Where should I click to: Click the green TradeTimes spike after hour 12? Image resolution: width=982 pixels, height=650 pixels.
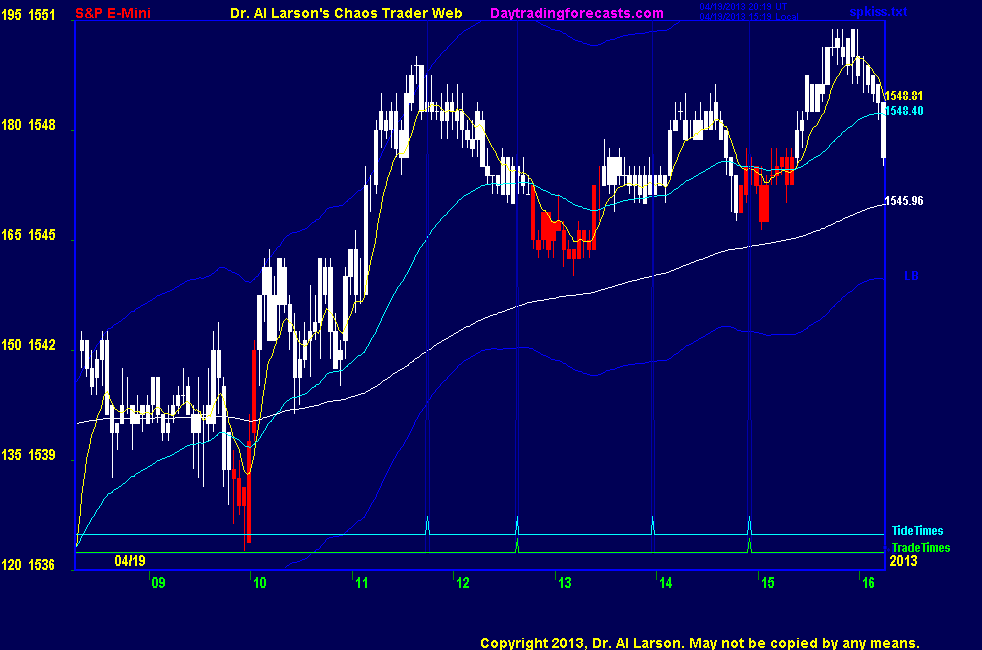click(x=517, y=545)
